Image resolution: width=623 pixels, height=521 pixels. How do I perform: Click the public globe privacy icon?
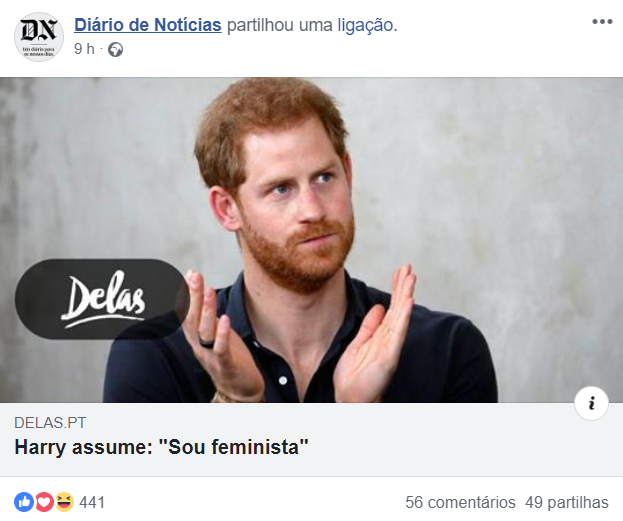(x=116, y=50)
